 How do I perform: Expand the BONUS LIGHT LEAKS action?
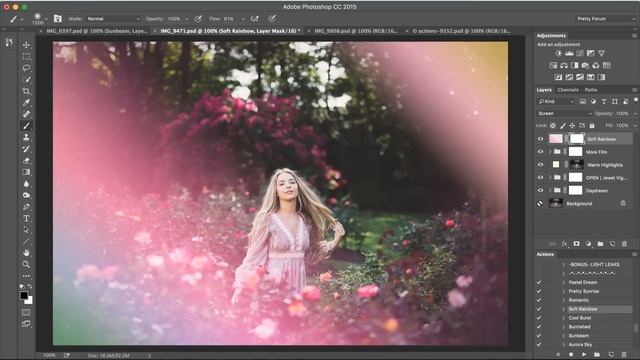point(564,264)
